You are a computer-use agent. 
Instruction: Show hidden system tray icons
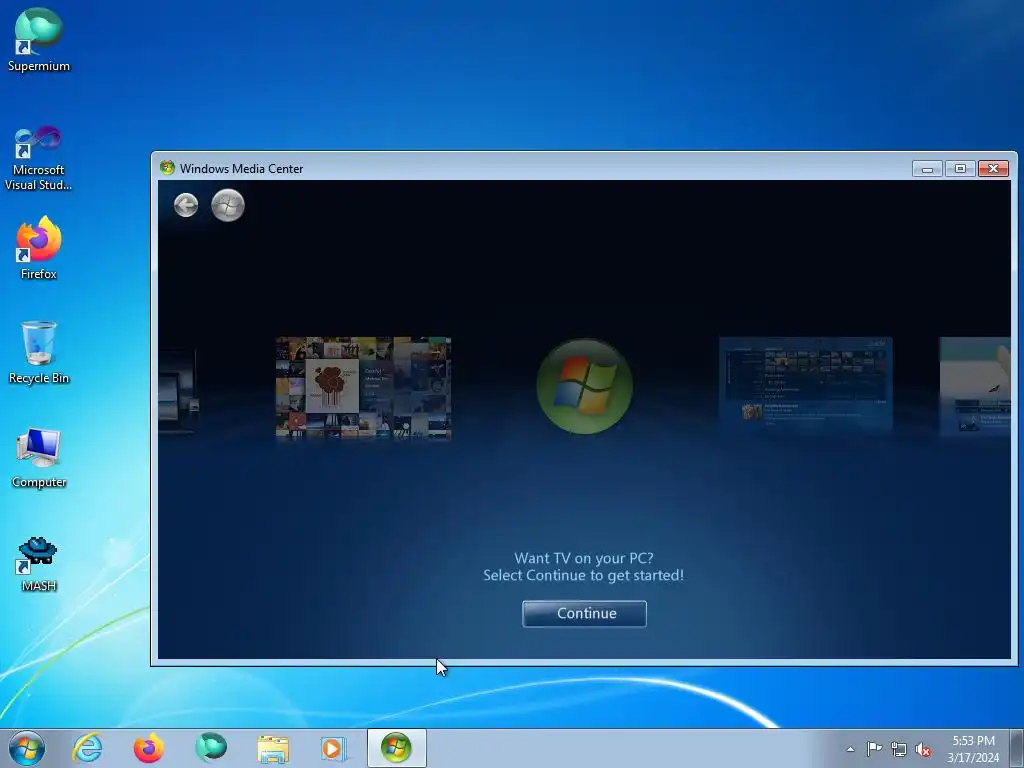[x=850, y=749]
